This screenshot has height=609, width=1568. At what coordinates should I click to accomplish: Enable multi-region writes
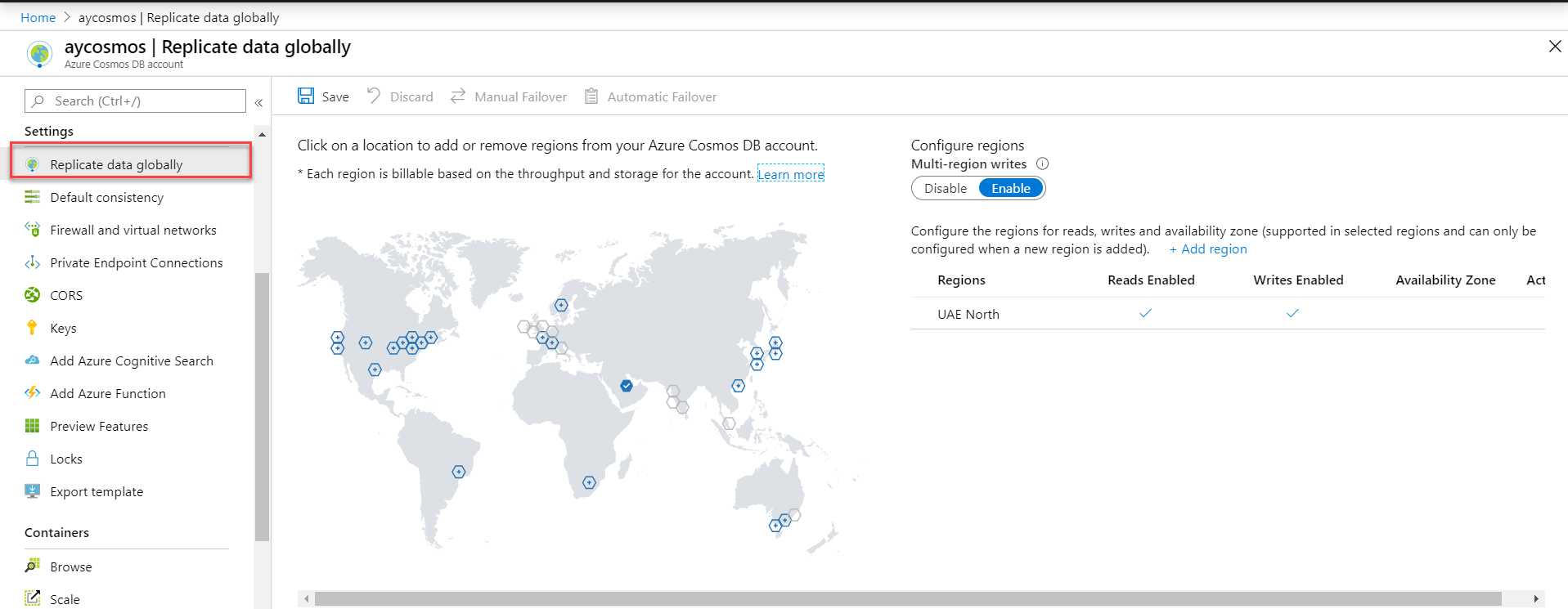point(1010,188)
